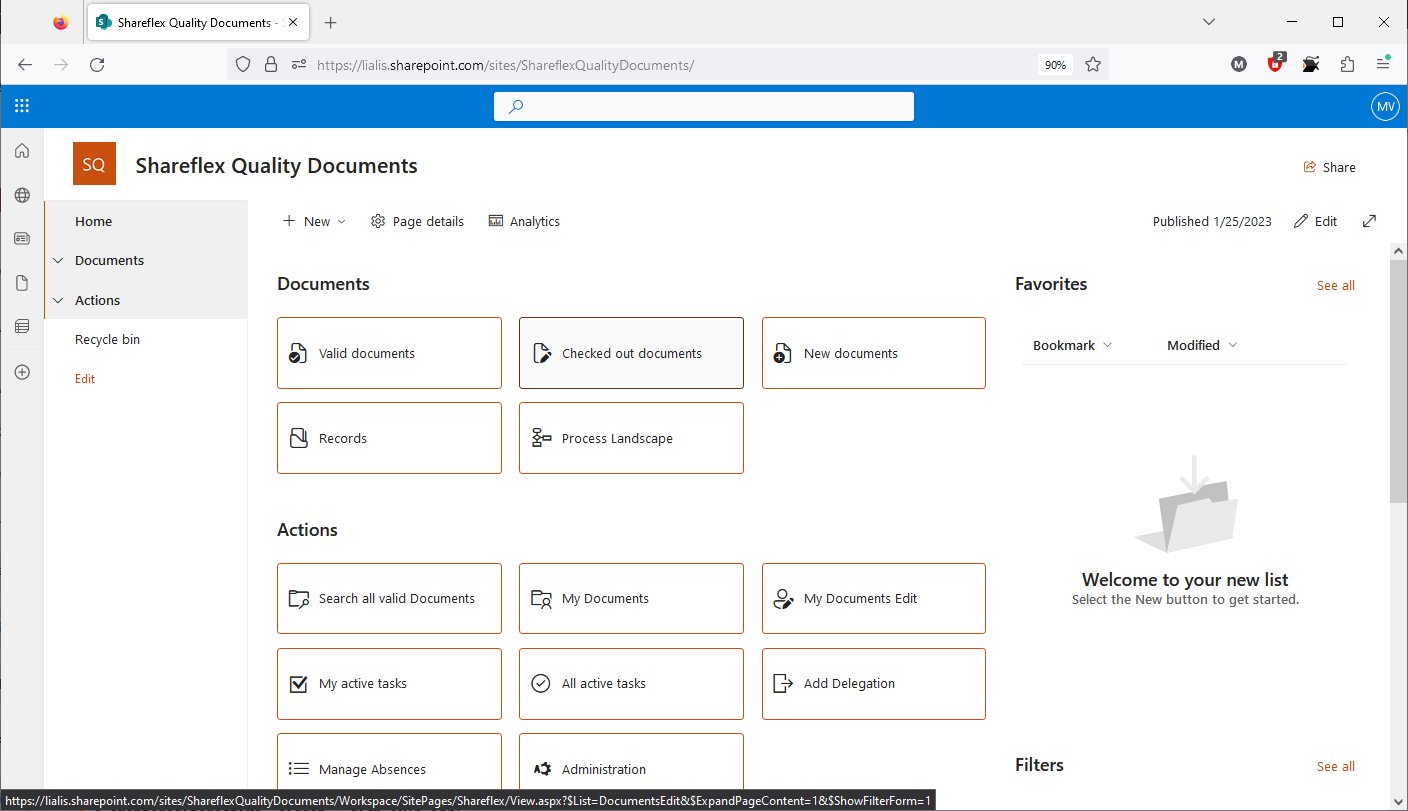
Task: Click the Edit link in the left navigation
Action: 85,379
